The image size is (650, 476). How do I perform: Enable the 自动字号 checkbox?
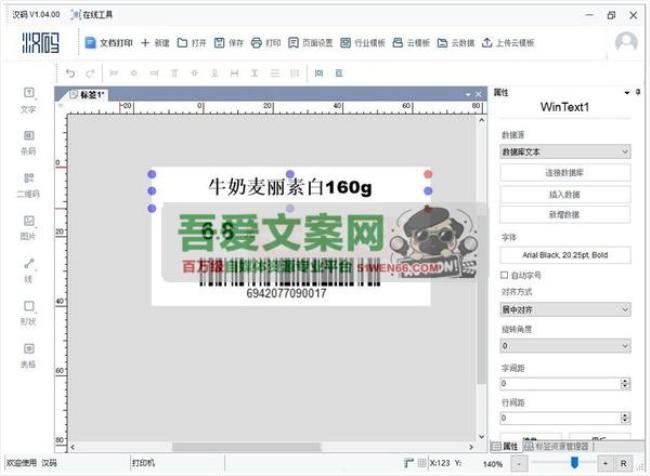click(x=504, y=274)
